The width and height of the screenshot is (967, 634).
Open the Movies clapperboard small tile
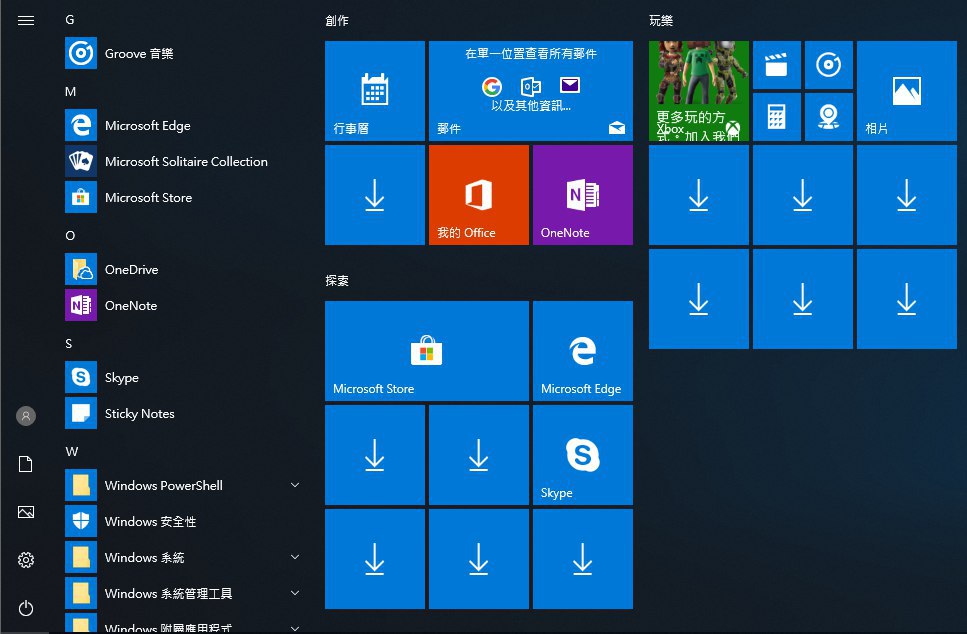coord(777,65)
